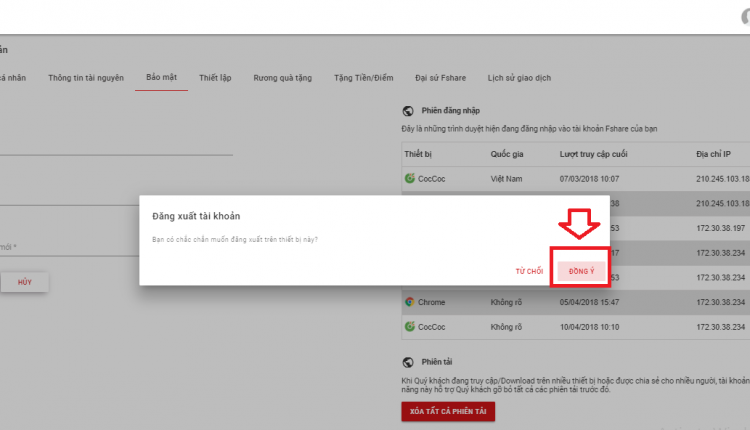Click XÓA TẤT CẢ PHIÊN TẢI button
Image resolution: width=750 pixels, height=430 pixels.
coord(448,411)
